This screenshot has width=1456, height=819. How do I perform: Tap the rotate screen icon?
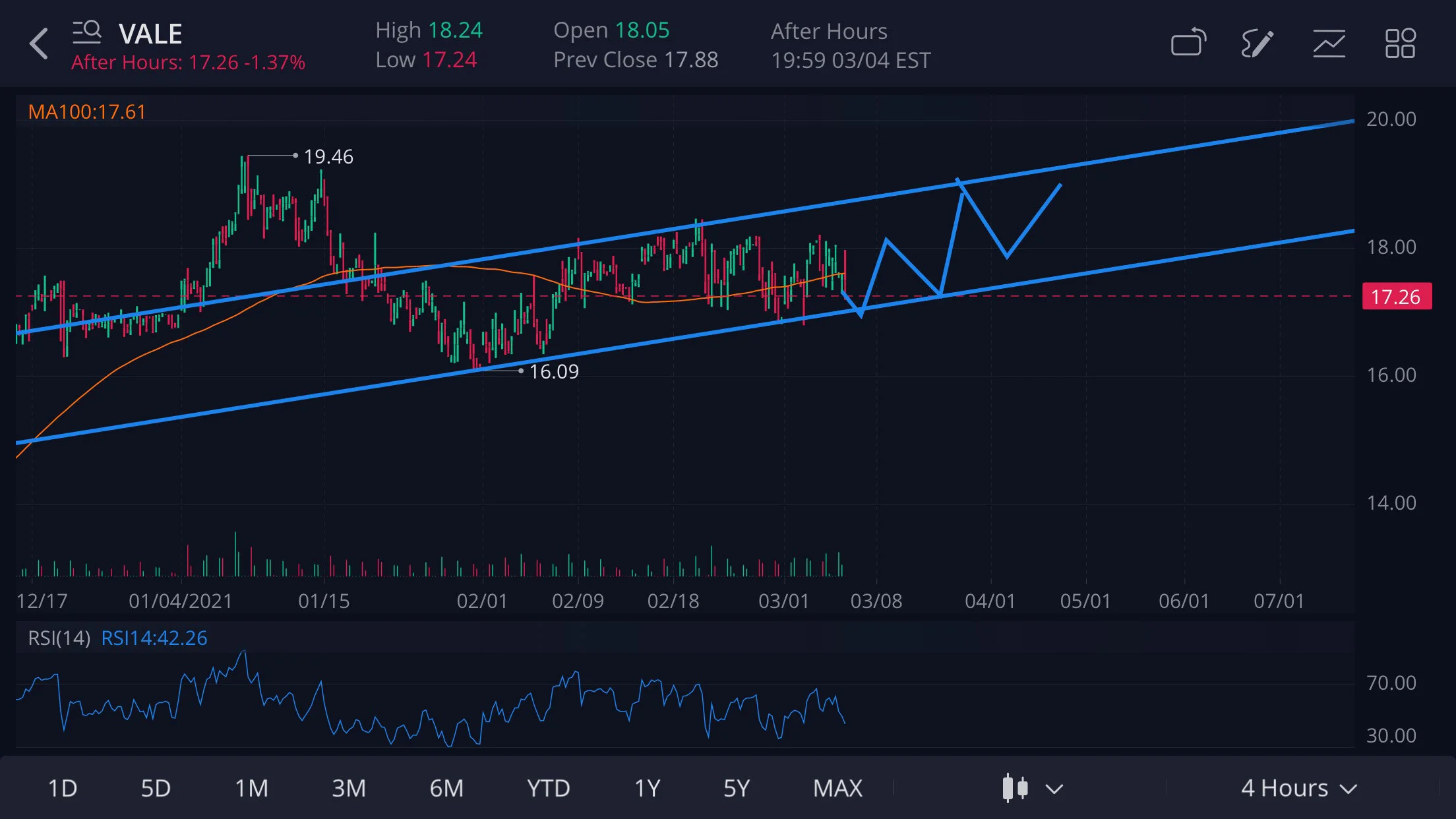pyautogui.click(x=1189, y=43)
